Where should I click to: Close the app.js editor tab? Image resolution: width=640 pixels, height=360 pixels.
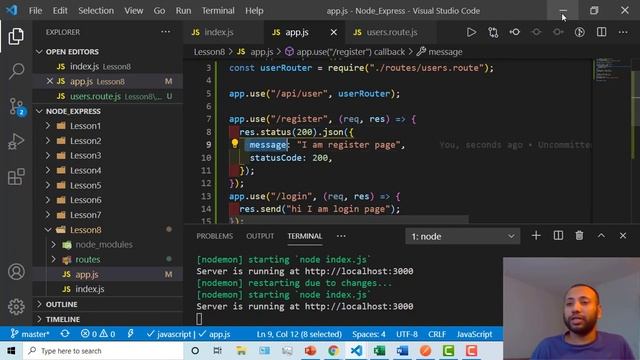333,32
